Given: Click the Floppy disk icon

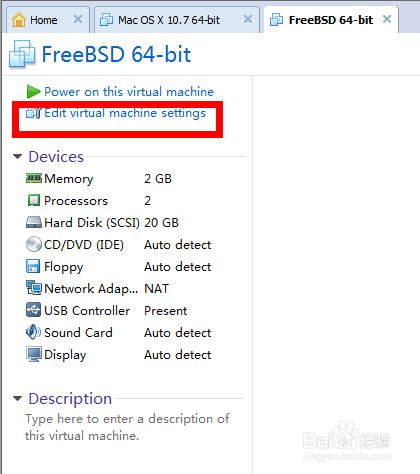Looking at the screenshot, I should pos(33,266).
